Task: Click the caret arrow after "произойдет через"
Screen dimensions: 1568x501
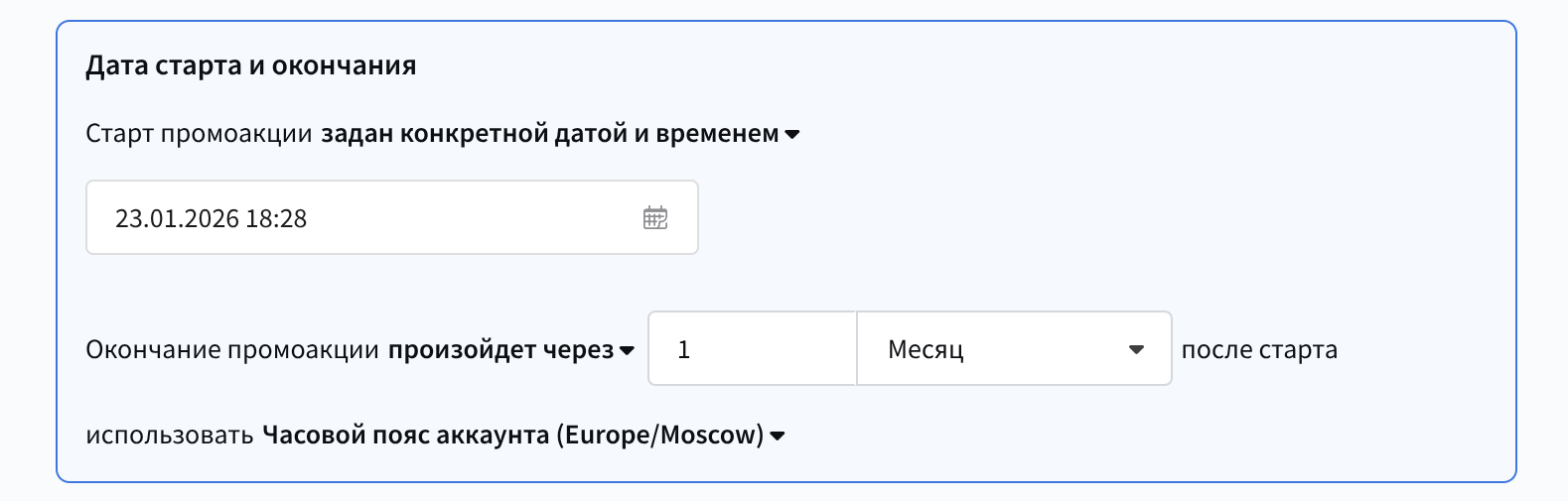Action: (627, 351)
